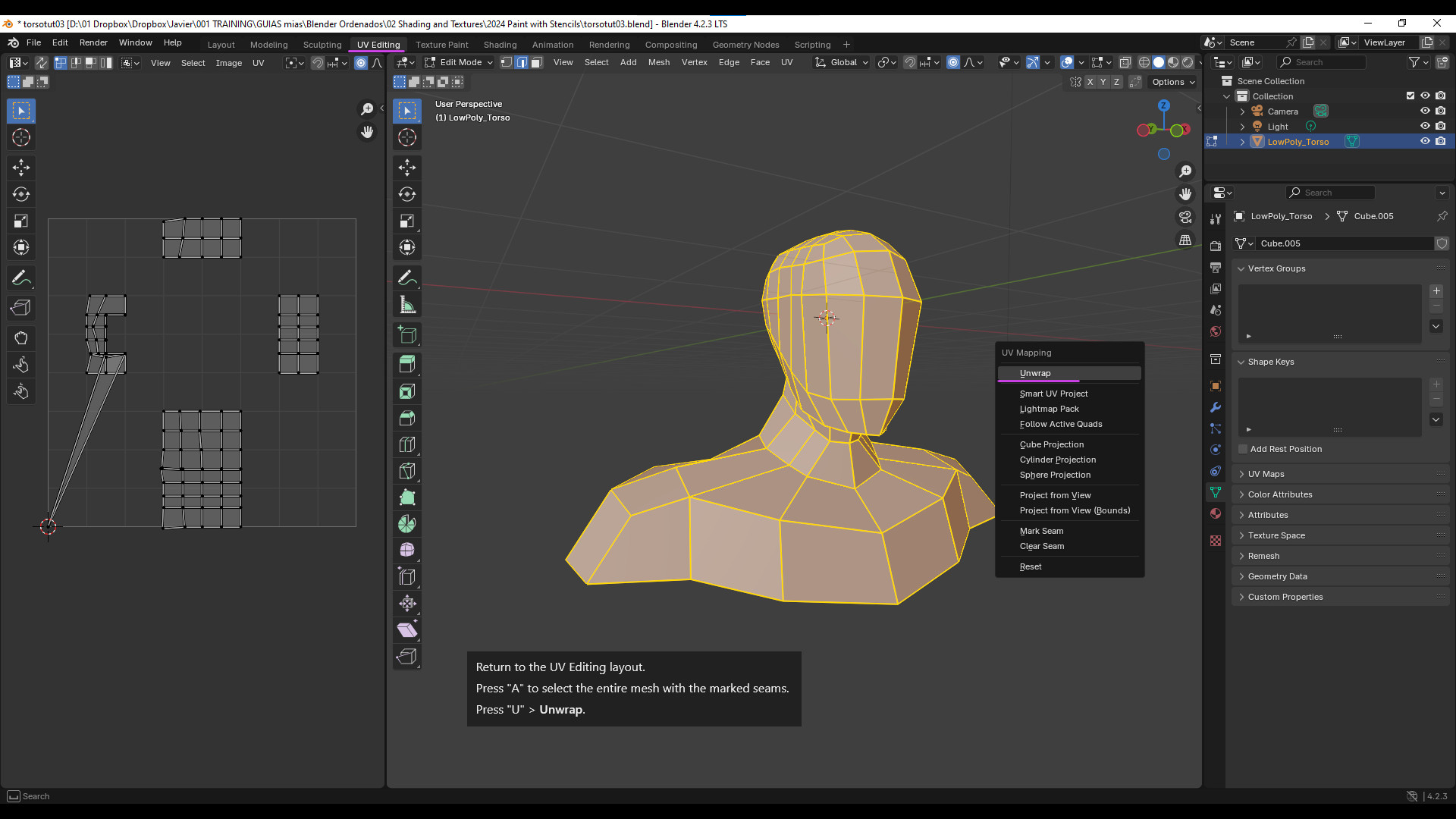Edit the Cube.005 mesh name field

1344,243
